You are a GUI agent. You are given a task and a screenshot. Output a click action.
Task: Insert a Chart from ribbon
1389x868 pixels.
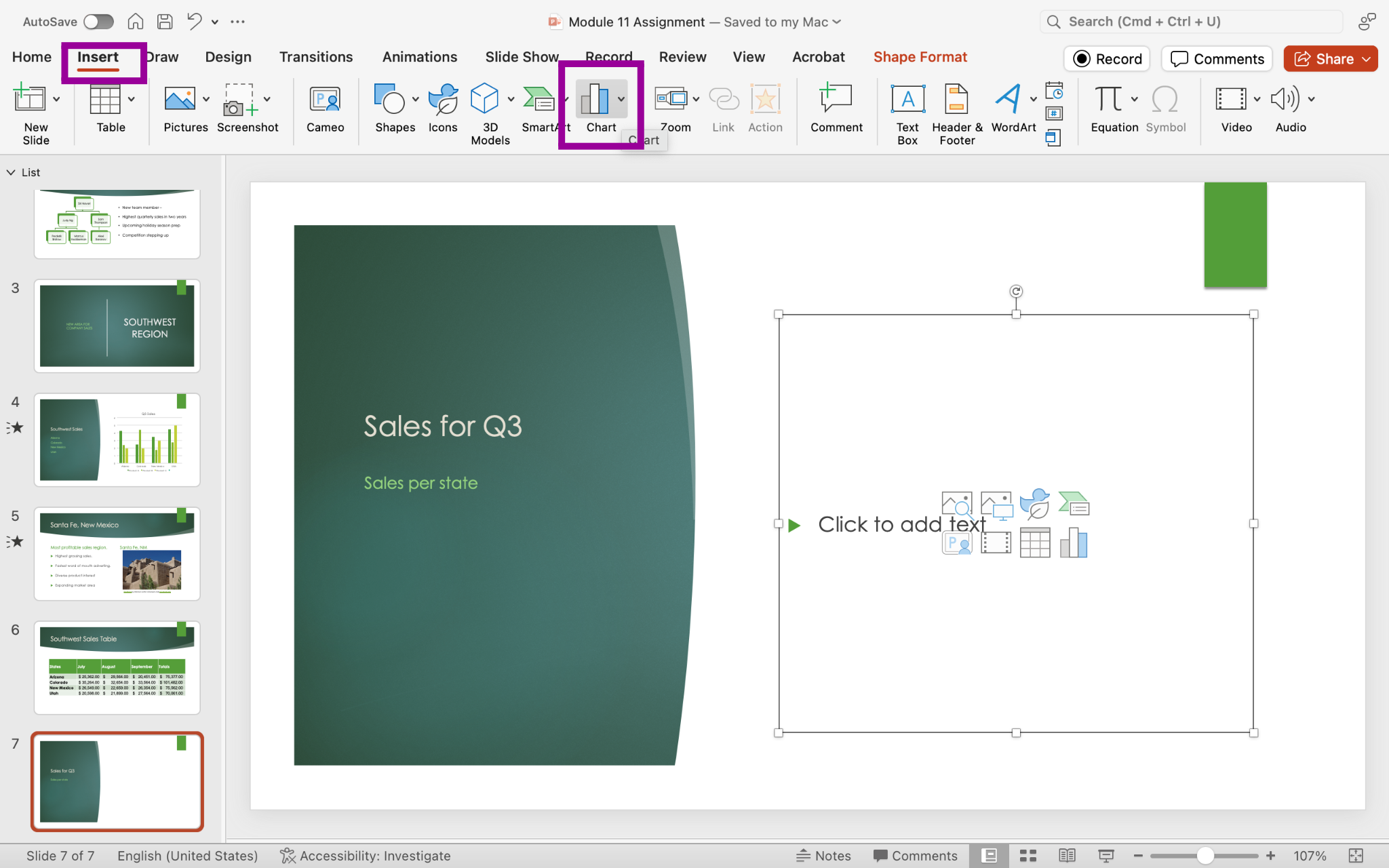[595, 99]
